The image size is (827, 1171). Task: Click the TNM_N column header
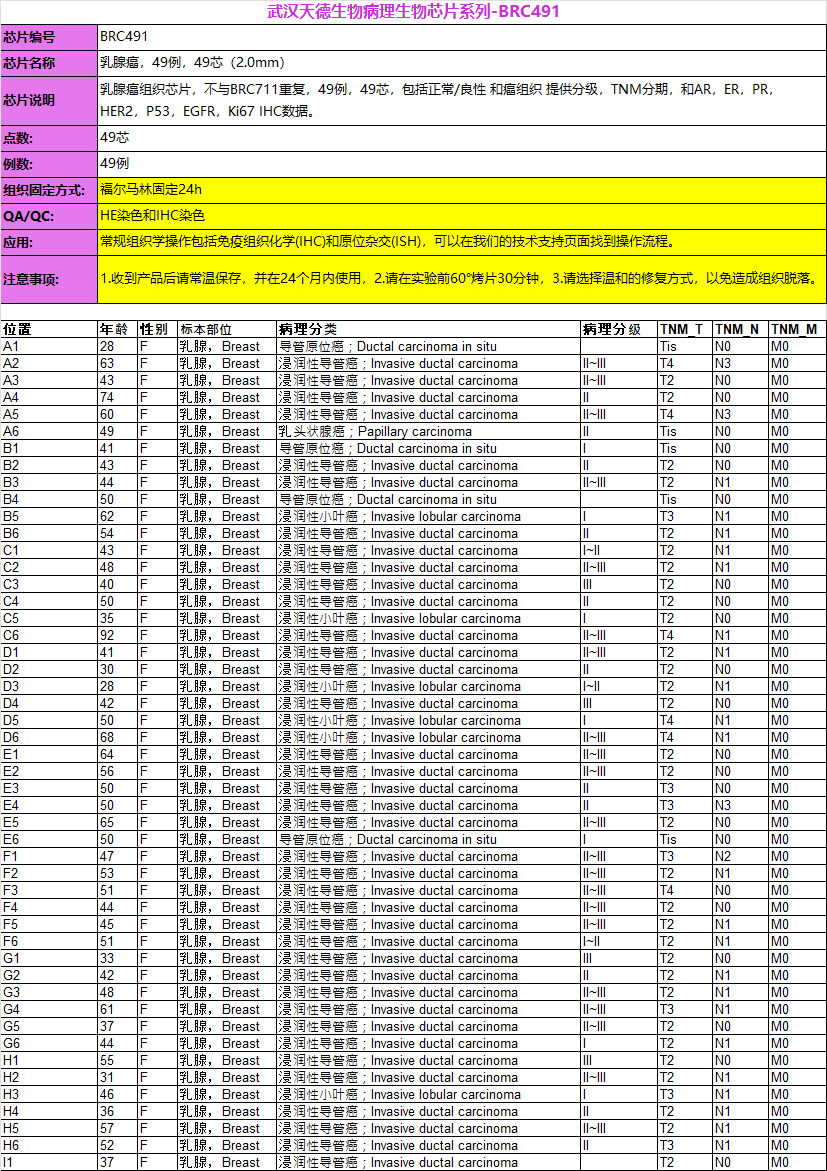coord(739,329)
